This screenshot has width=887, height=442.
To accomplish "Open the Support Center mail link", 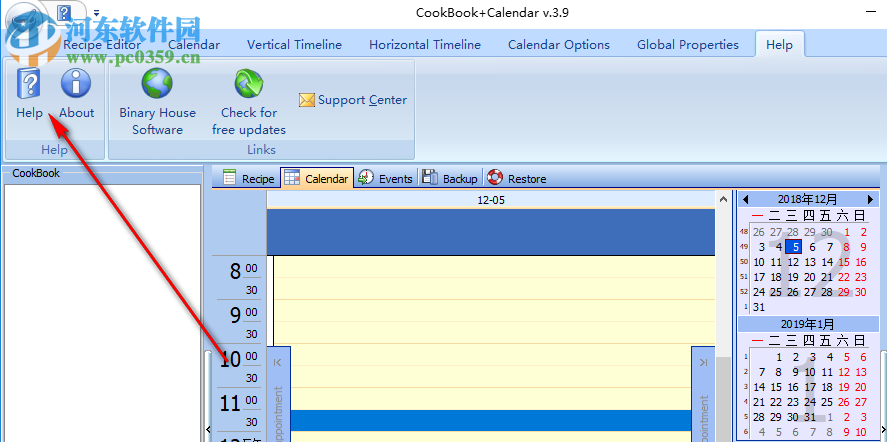I will point(353,100).
